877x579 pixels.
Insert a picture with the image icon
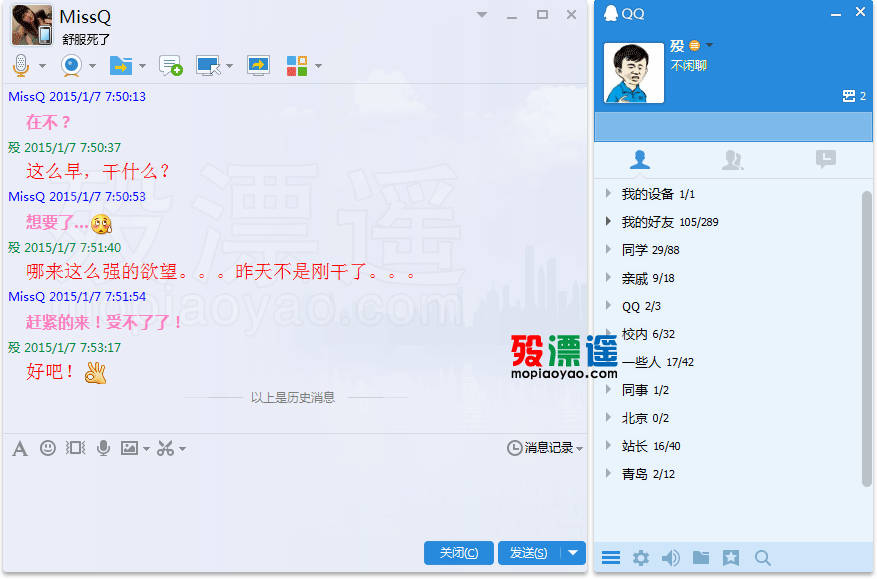tap(129, 448)
